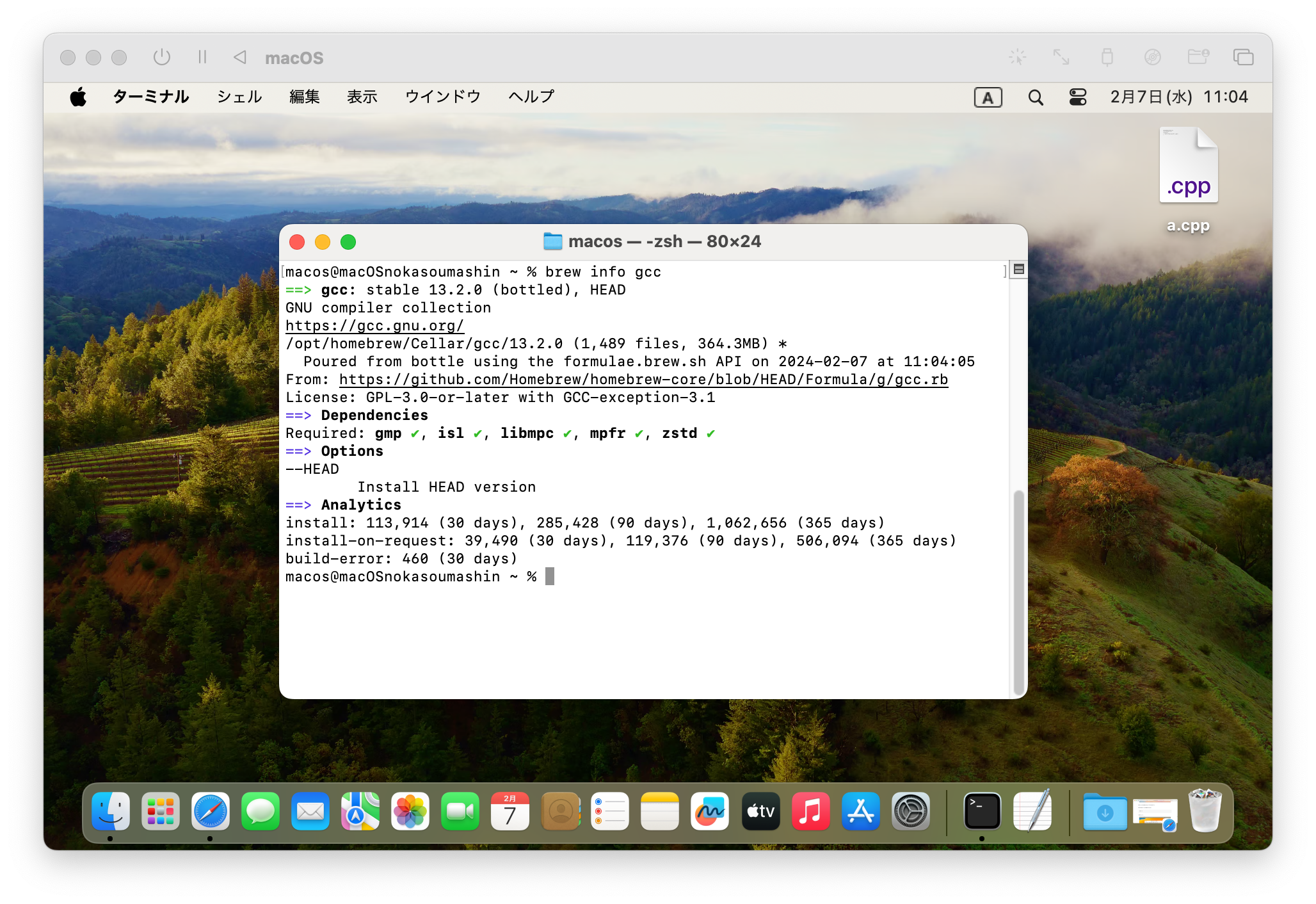Switch input source via A icon
1316x904 pixels.
click(x=988, y=97)
